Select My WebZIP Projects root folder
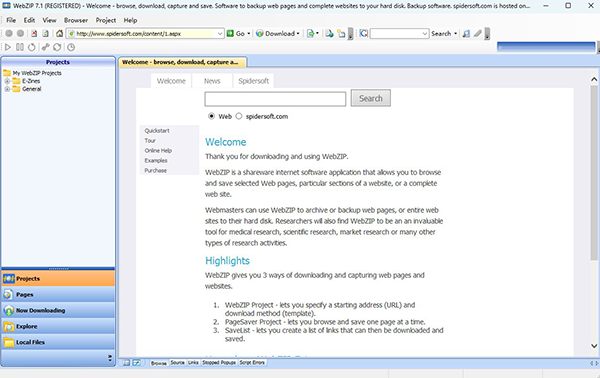The width and height of the screenshot is (600, 378). [37, 73]
